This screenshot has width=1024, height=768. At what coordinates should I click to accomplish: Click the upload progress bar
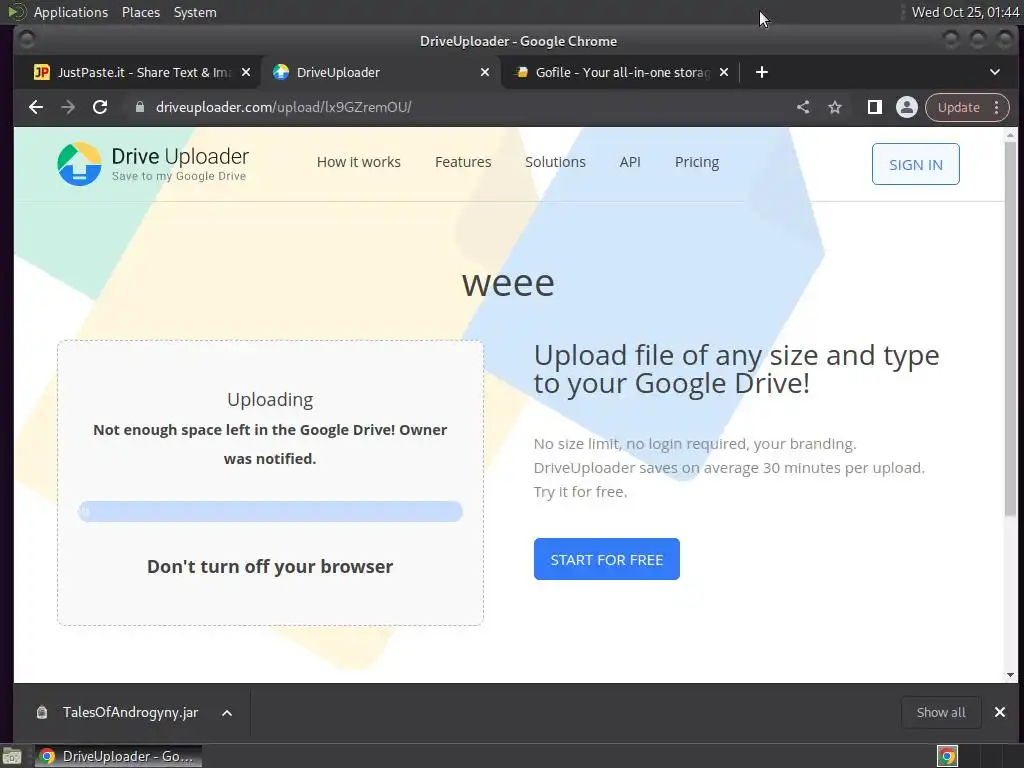click(x=270, y=511)
